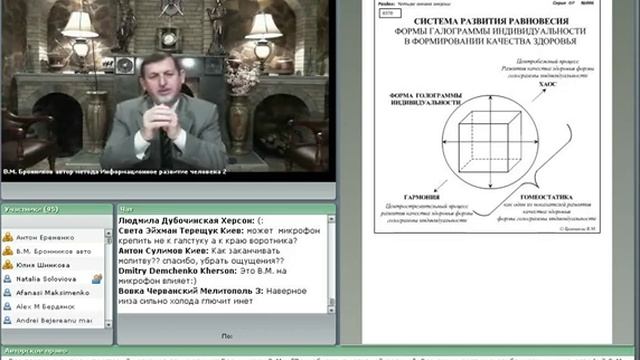Click the gold avatar icon beside Антон Еременко
The width and height of the screenshot is (640, 360).
pyautogui.click(x=8, y=237)
